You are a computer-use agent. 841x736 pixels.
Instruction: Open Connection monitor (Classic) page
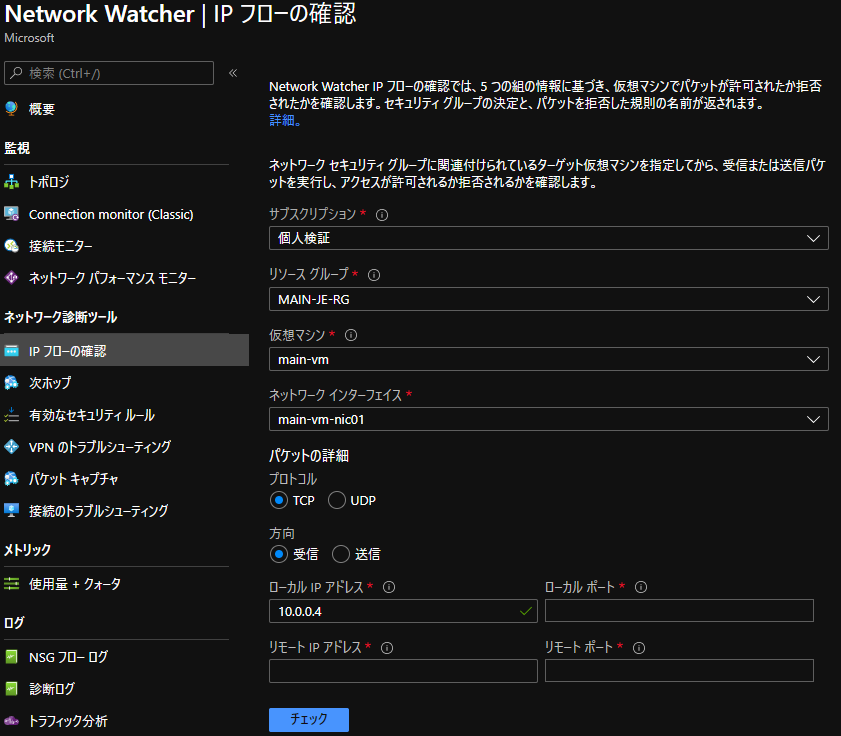(x=111, y=214)
